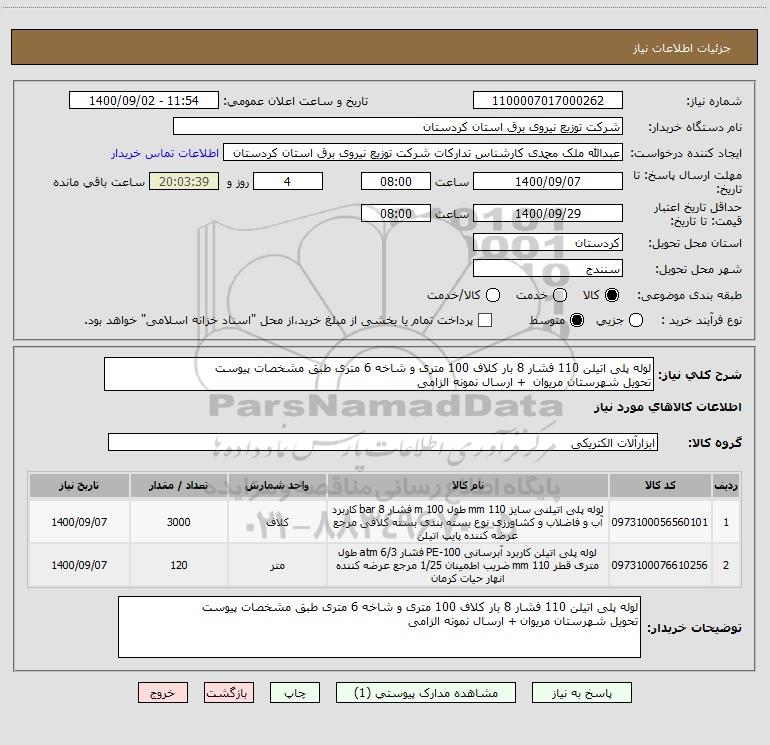Viewport: 770px width, 745px height.
Task: Click the response deadline hour 08:00 field
Action: tap(396, 181)
